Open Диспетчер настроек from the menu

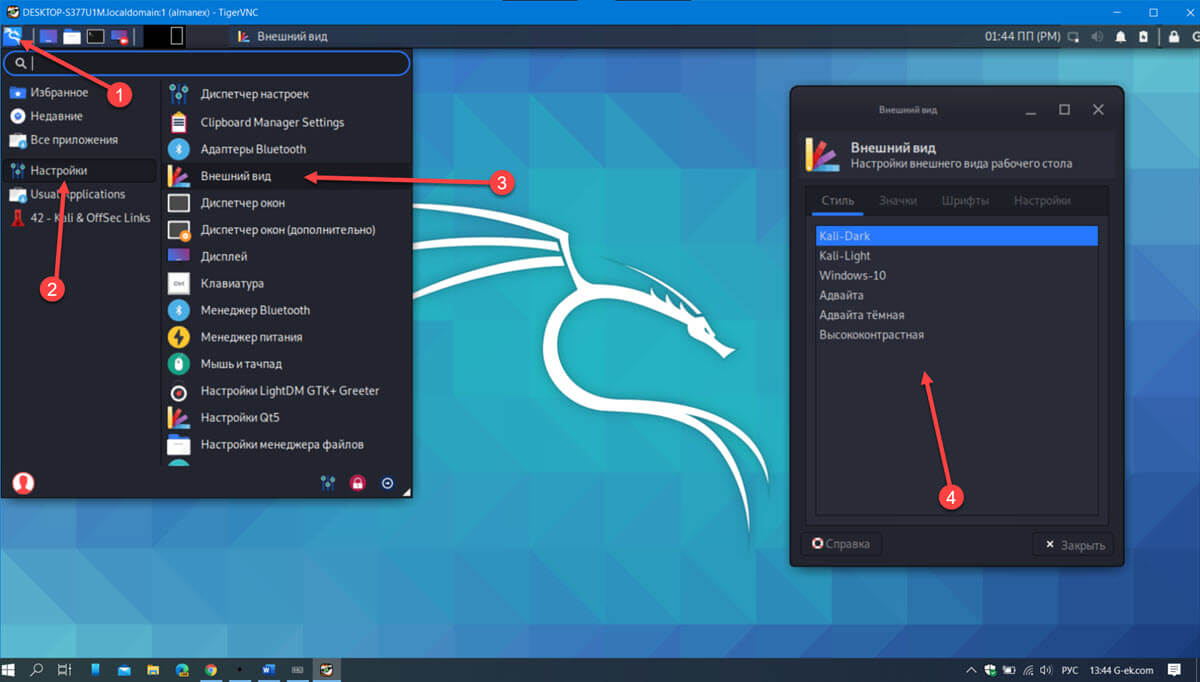[286, 94]
